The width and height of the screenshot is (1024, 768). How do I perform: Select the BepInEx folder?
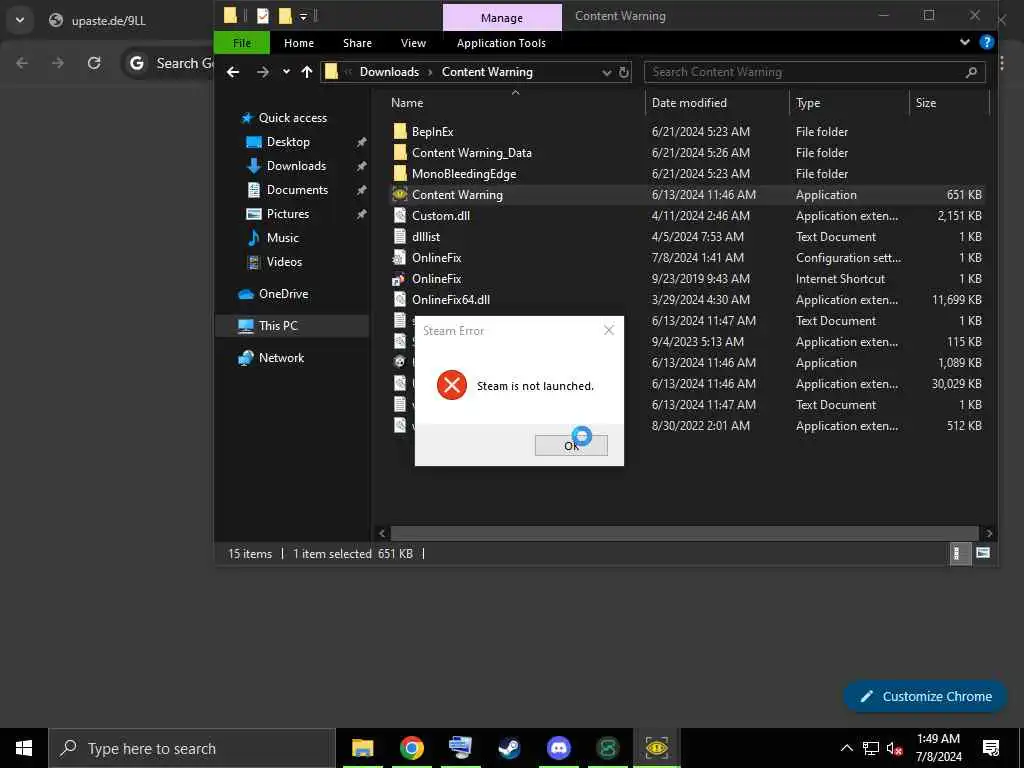tap(432, 132)
